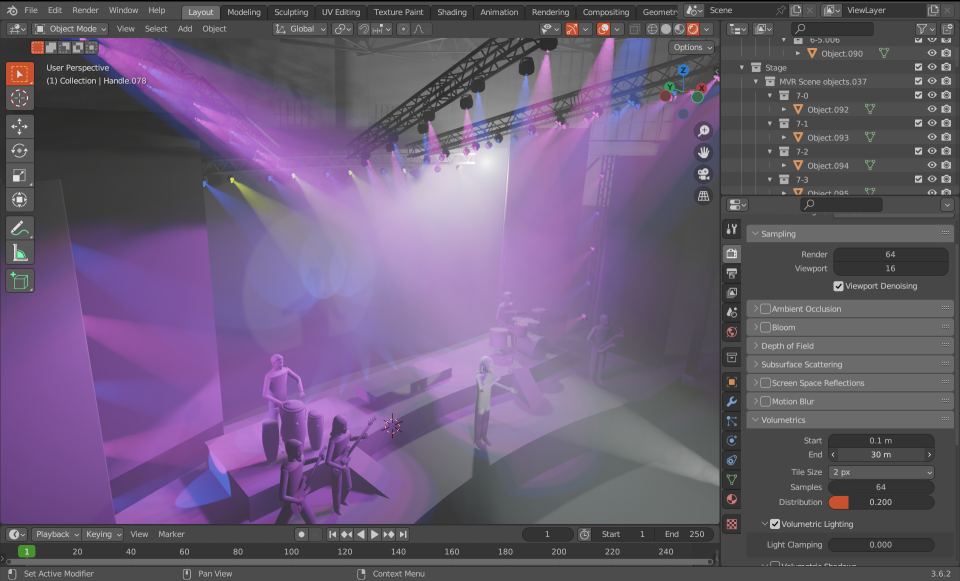Screen dimensions: 960x581
Task: Choose the Annotate tool
Action: pyautogui.click(x=20, y=228)
